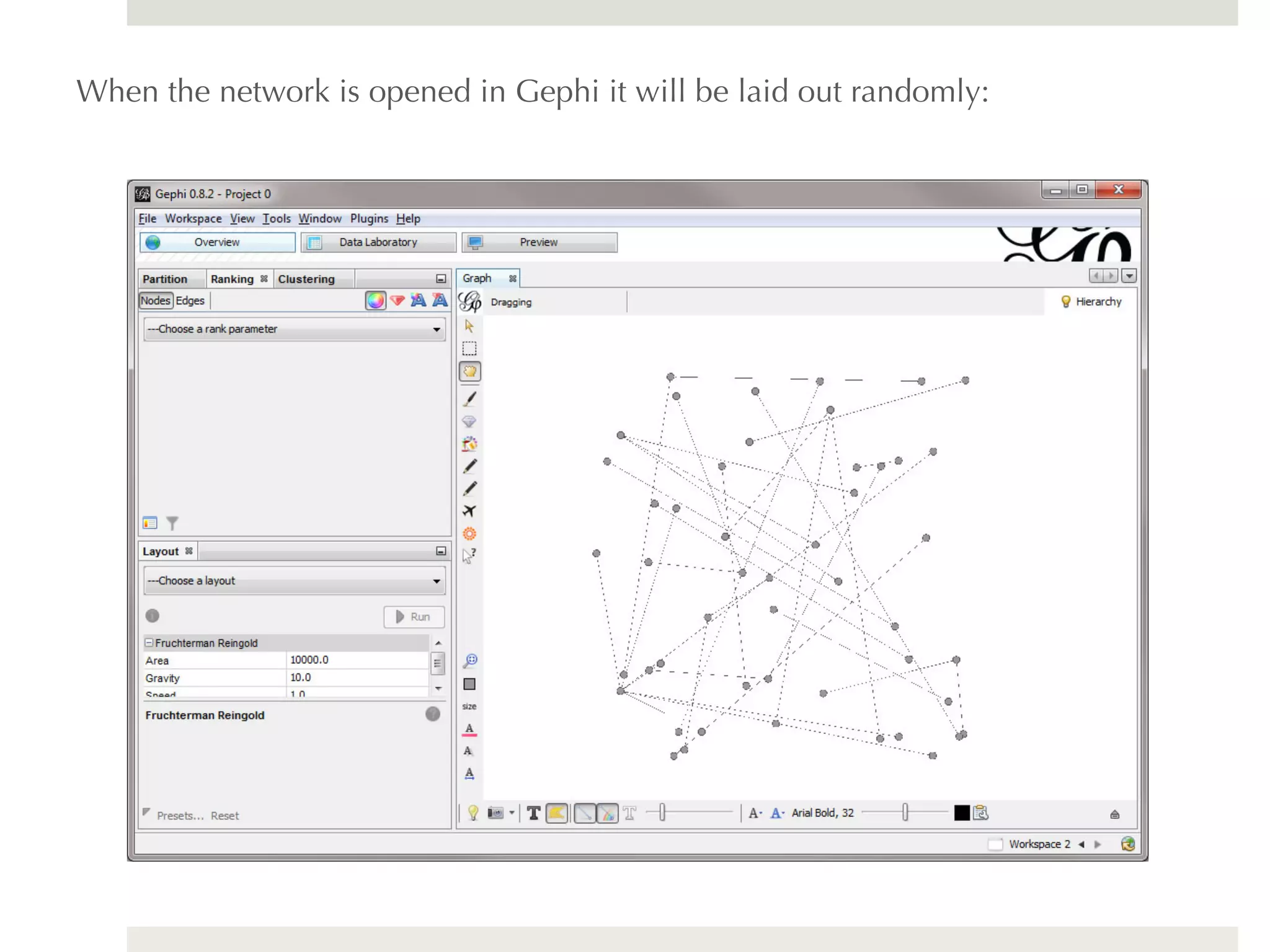Click the lightbulb background color icon
1270x952 pixels.
tap(473, 813)
